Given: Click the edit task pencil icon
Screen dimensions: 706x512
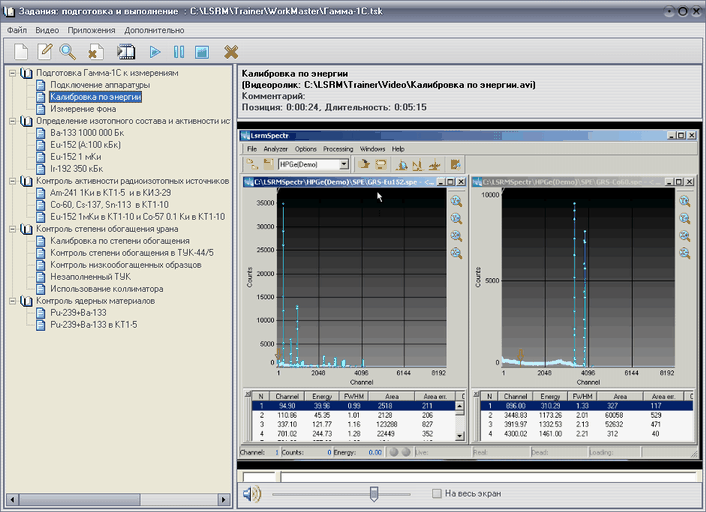Looking at the screenshot, I should point(44,51).
